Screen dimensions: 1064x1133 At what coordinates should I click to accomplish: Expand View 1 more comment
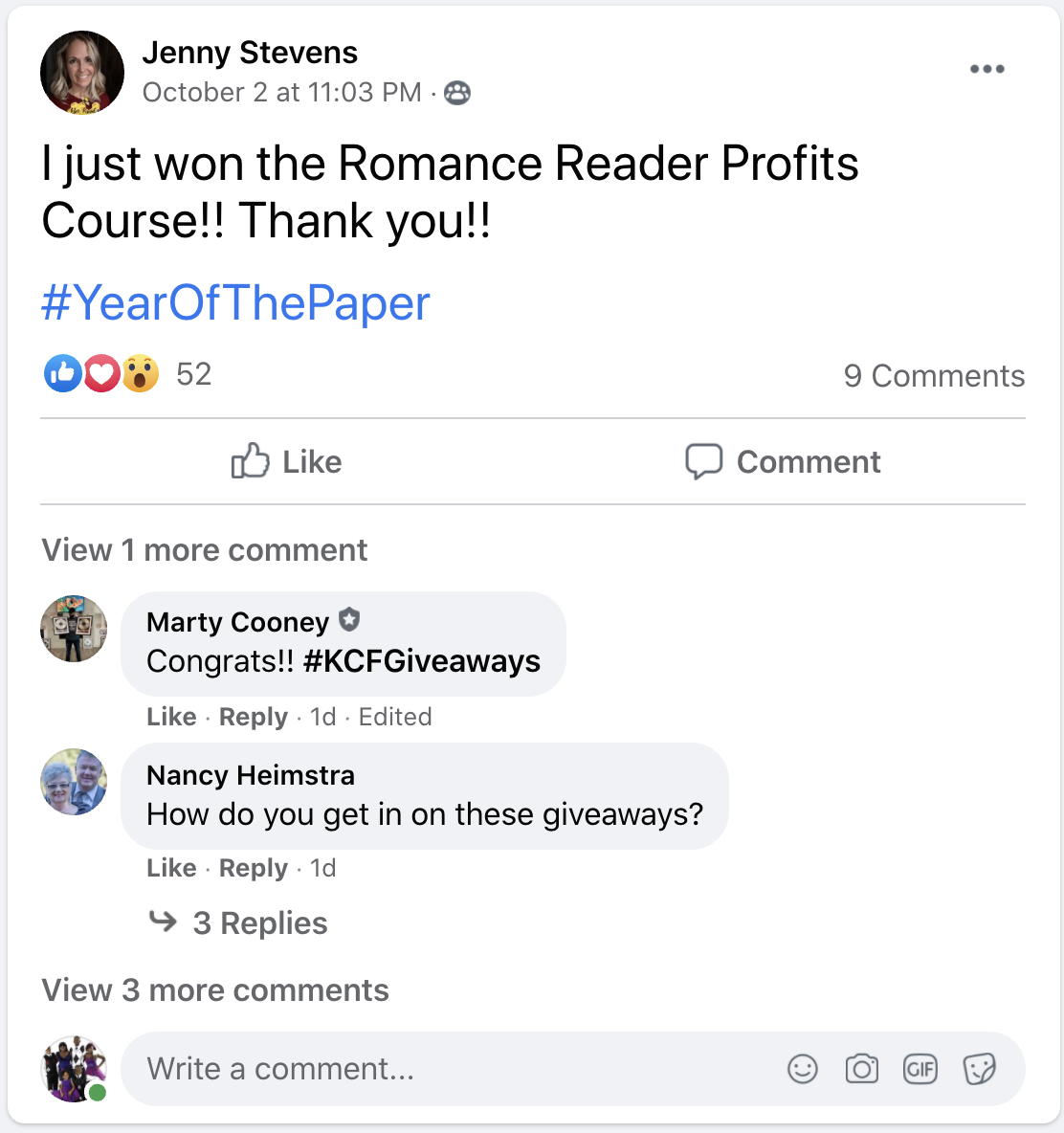(x=205, y=550)
